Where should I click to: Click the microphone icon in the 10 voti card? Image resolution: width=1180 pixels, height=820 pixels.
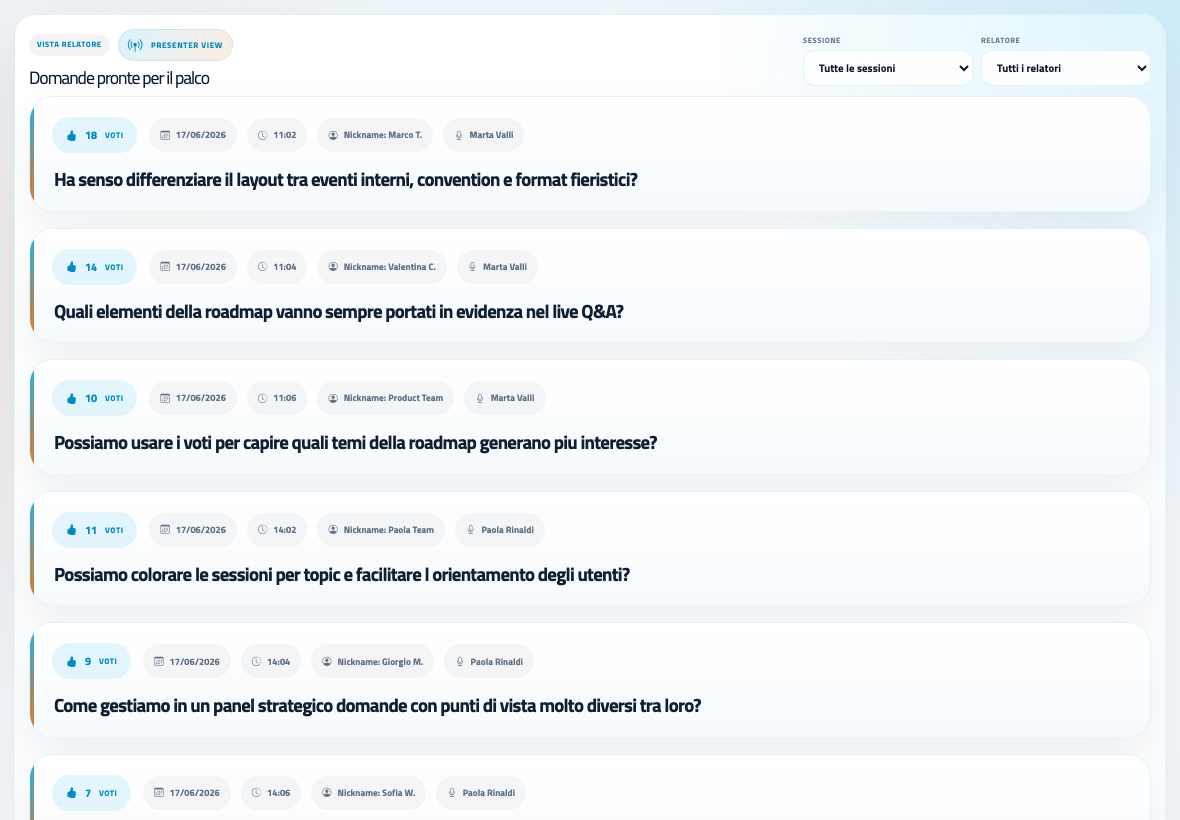pos(480,398)
